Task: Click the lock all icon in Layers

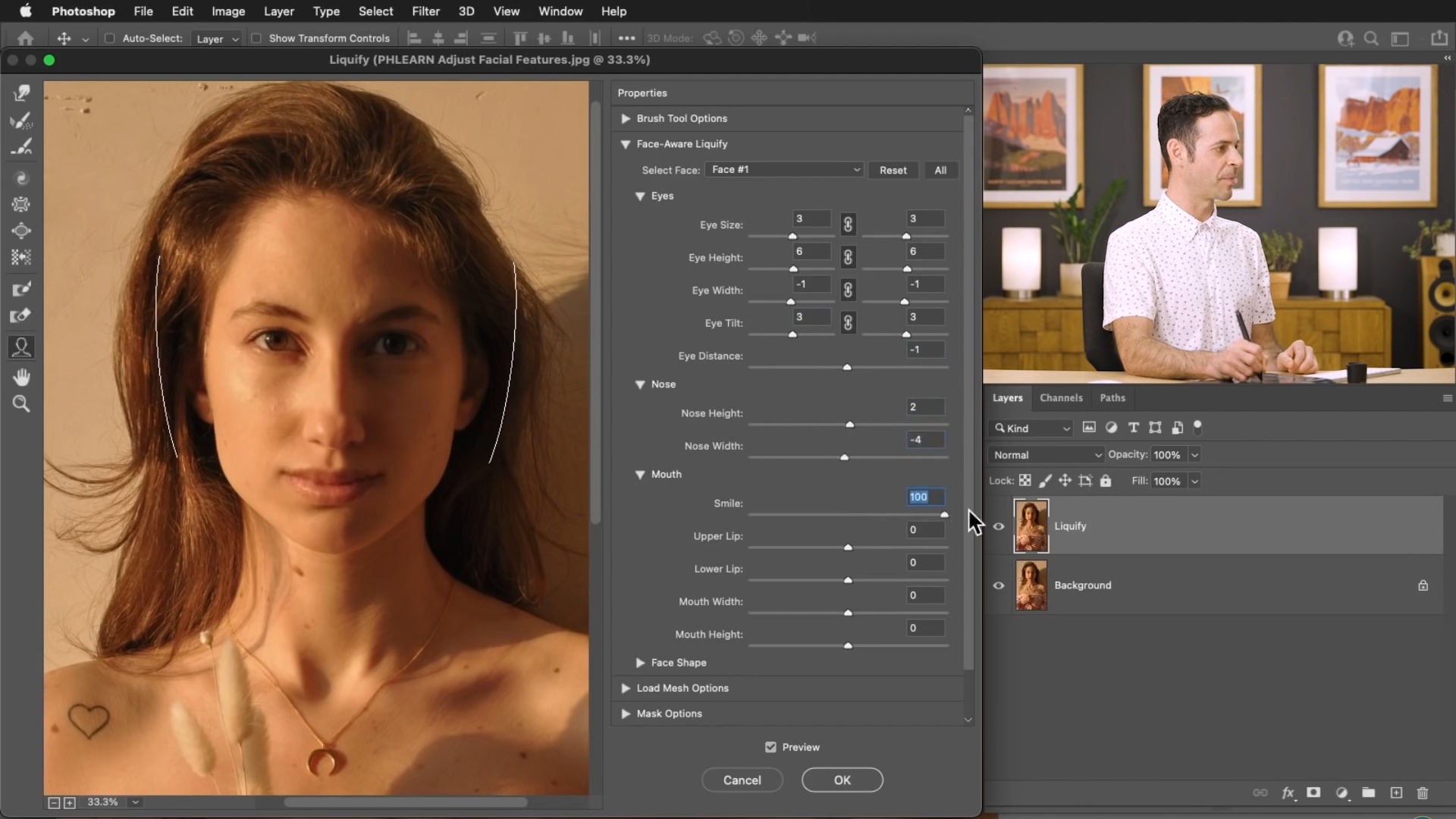Action: (x=1106, y=481)
